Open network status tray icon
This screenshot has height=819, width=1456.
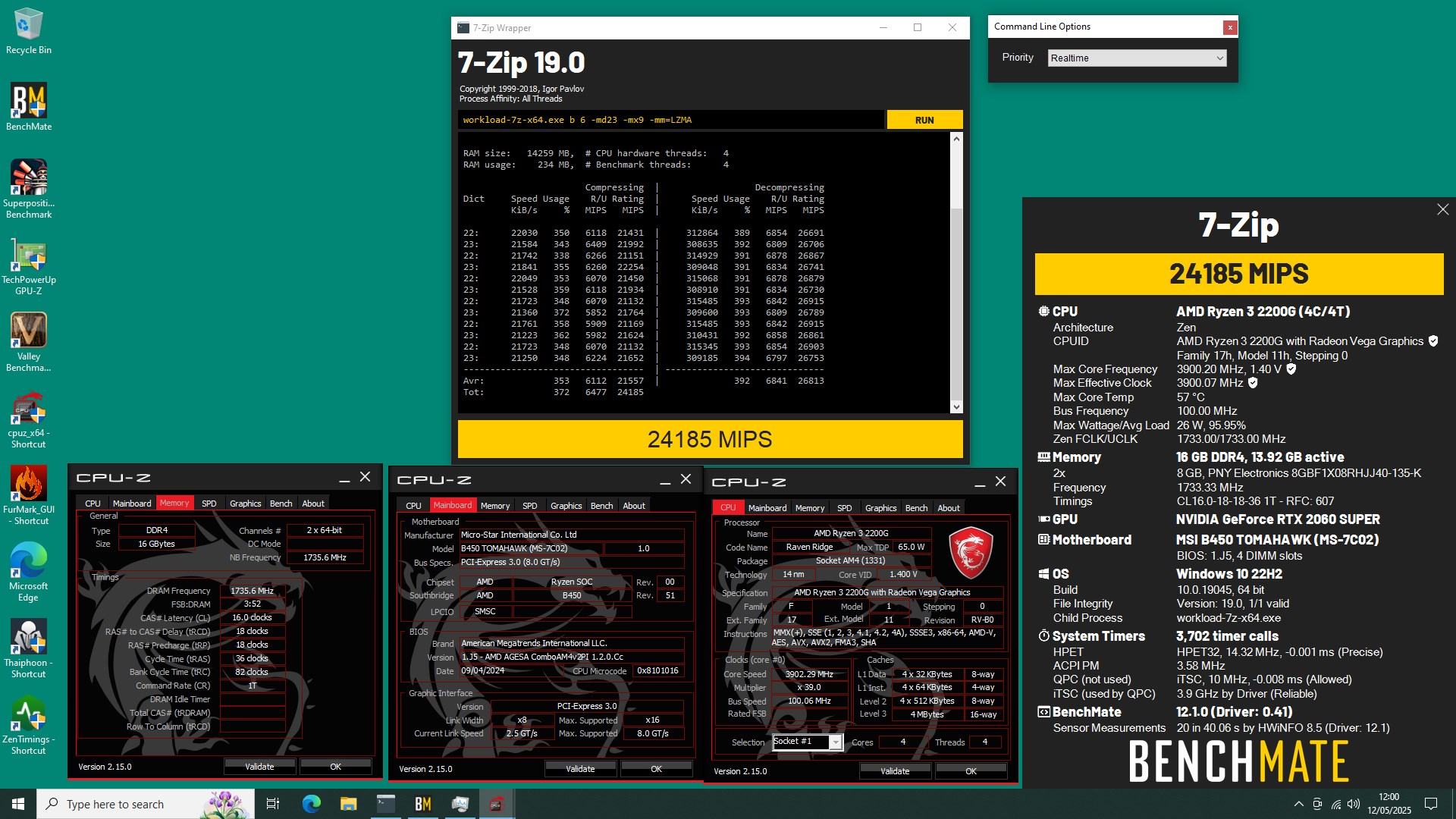point(1335,804)
